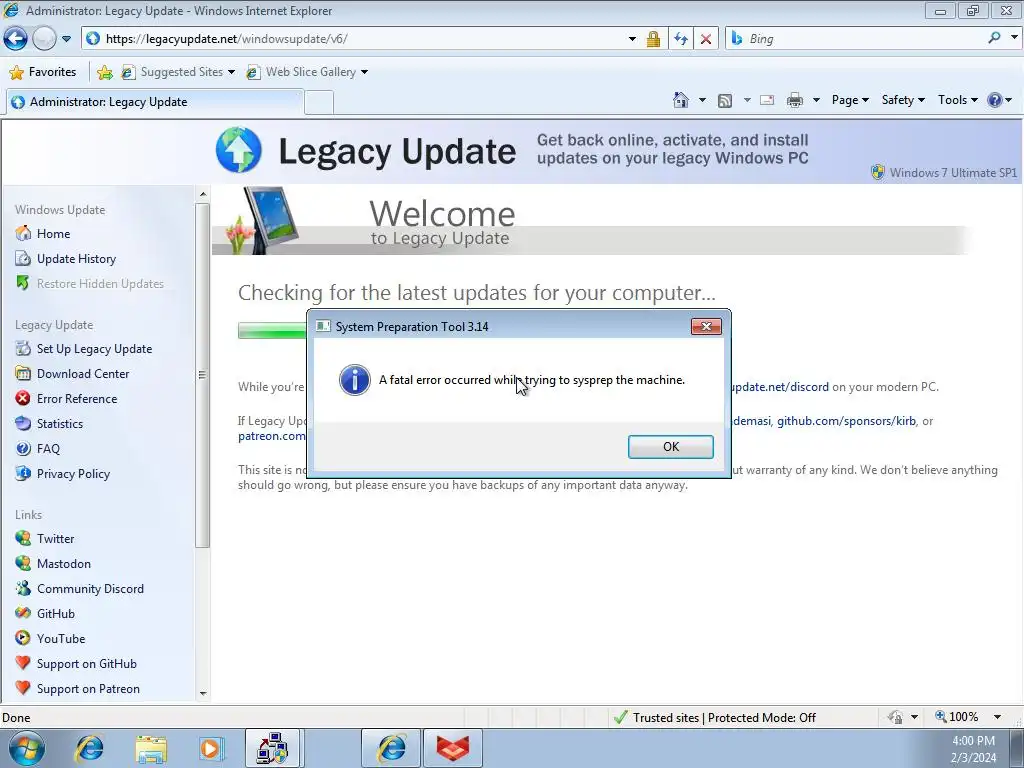Open Web Slice Gallery dropdown
The width and height of the screenshot is (1024, 768).
coord(306,72)
